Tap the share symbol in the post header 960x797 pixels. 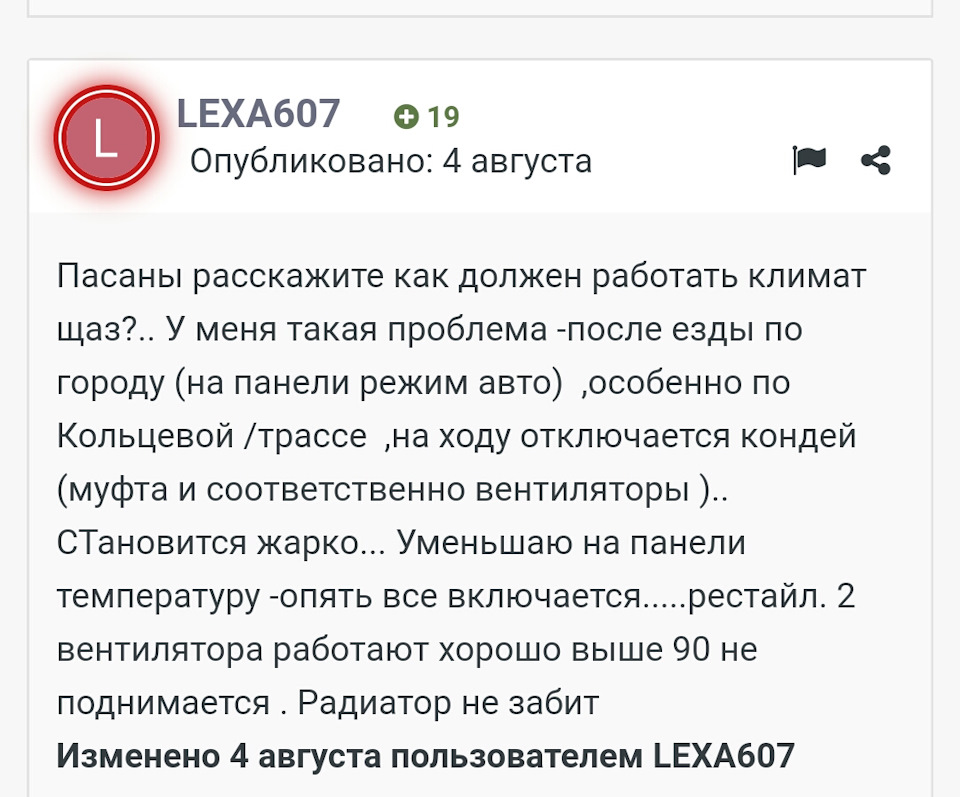[877, 159]
